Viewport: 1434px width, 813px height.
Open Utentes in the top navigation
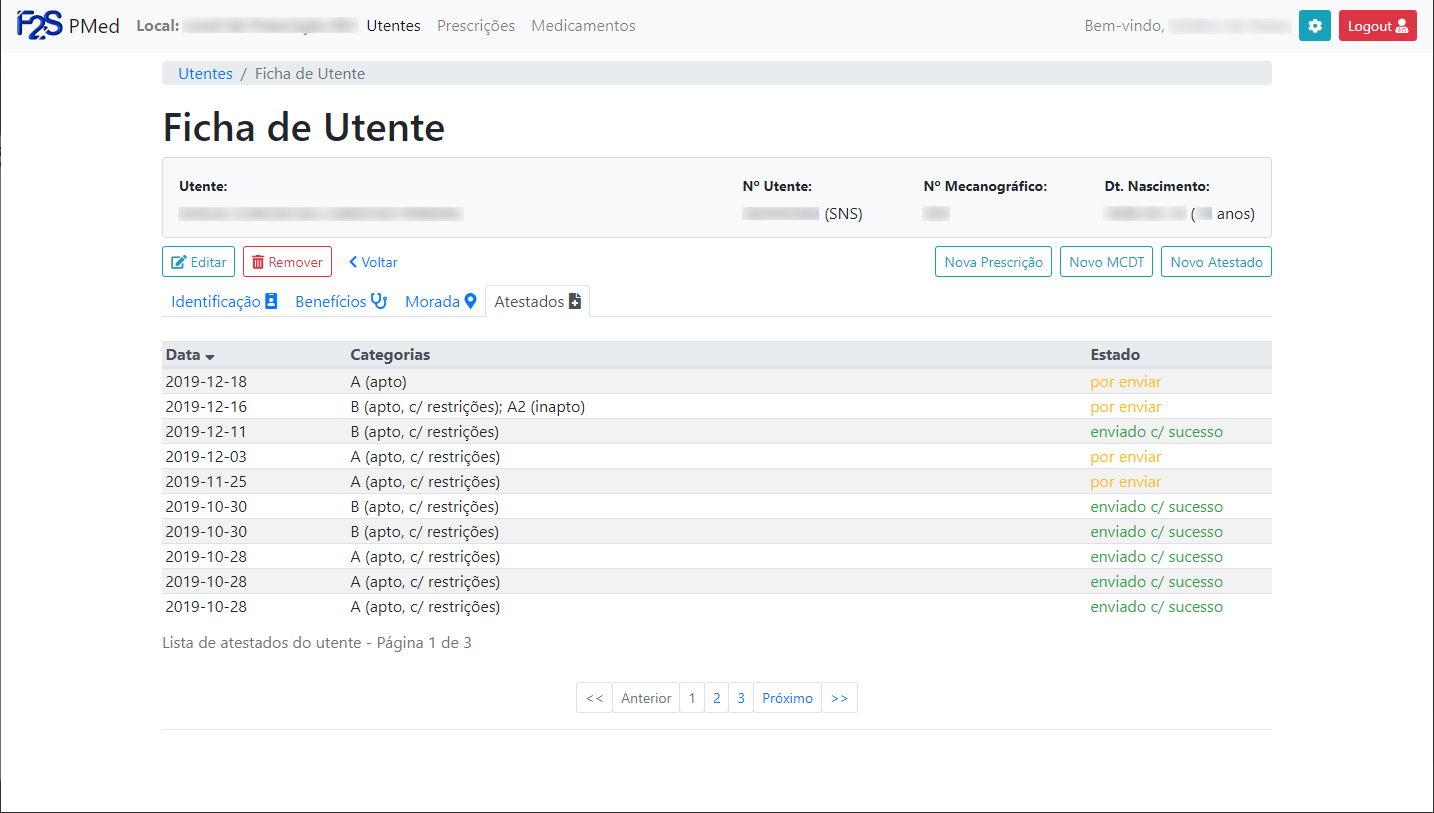(x=393, y=26)
